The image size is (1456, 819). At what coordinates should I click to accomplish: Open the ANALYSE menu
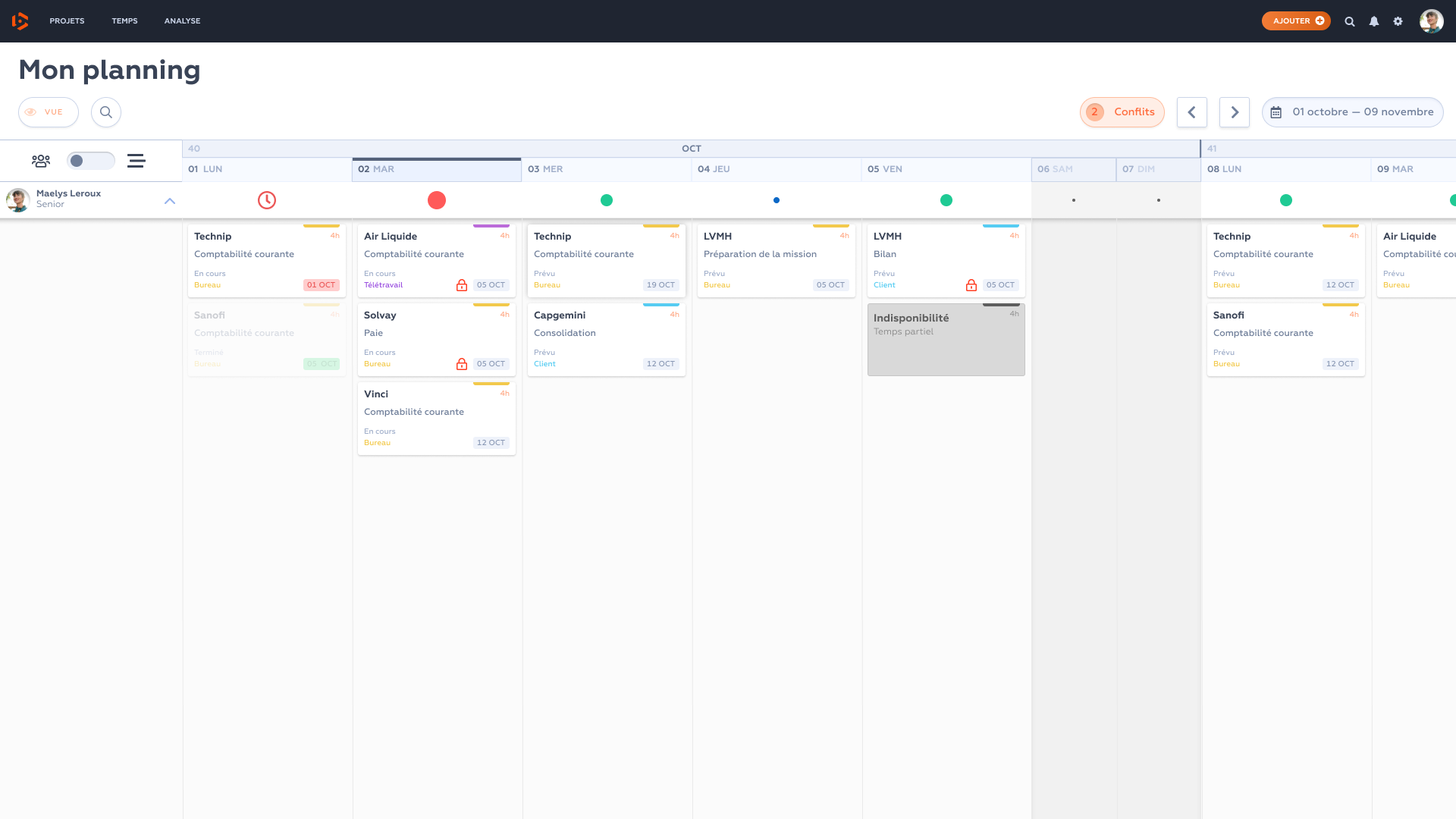tap(182, 21)
